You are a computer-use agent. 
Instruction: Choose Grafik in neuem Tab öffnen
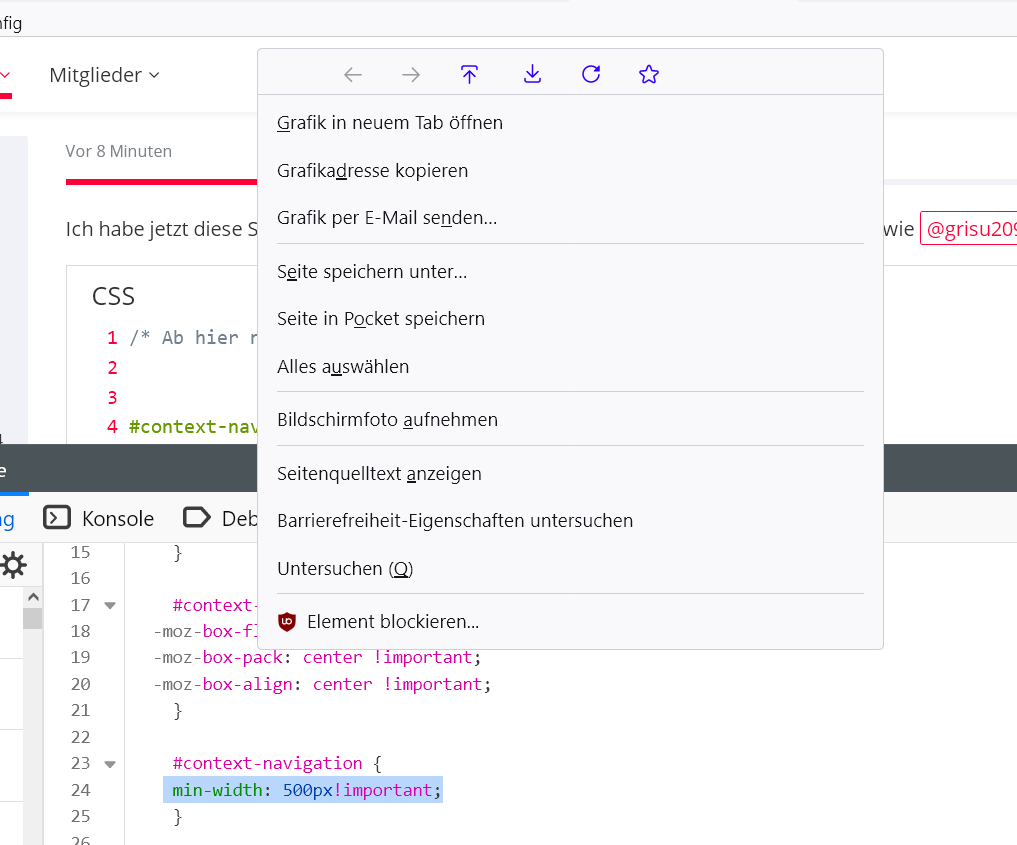pos(390,123)
